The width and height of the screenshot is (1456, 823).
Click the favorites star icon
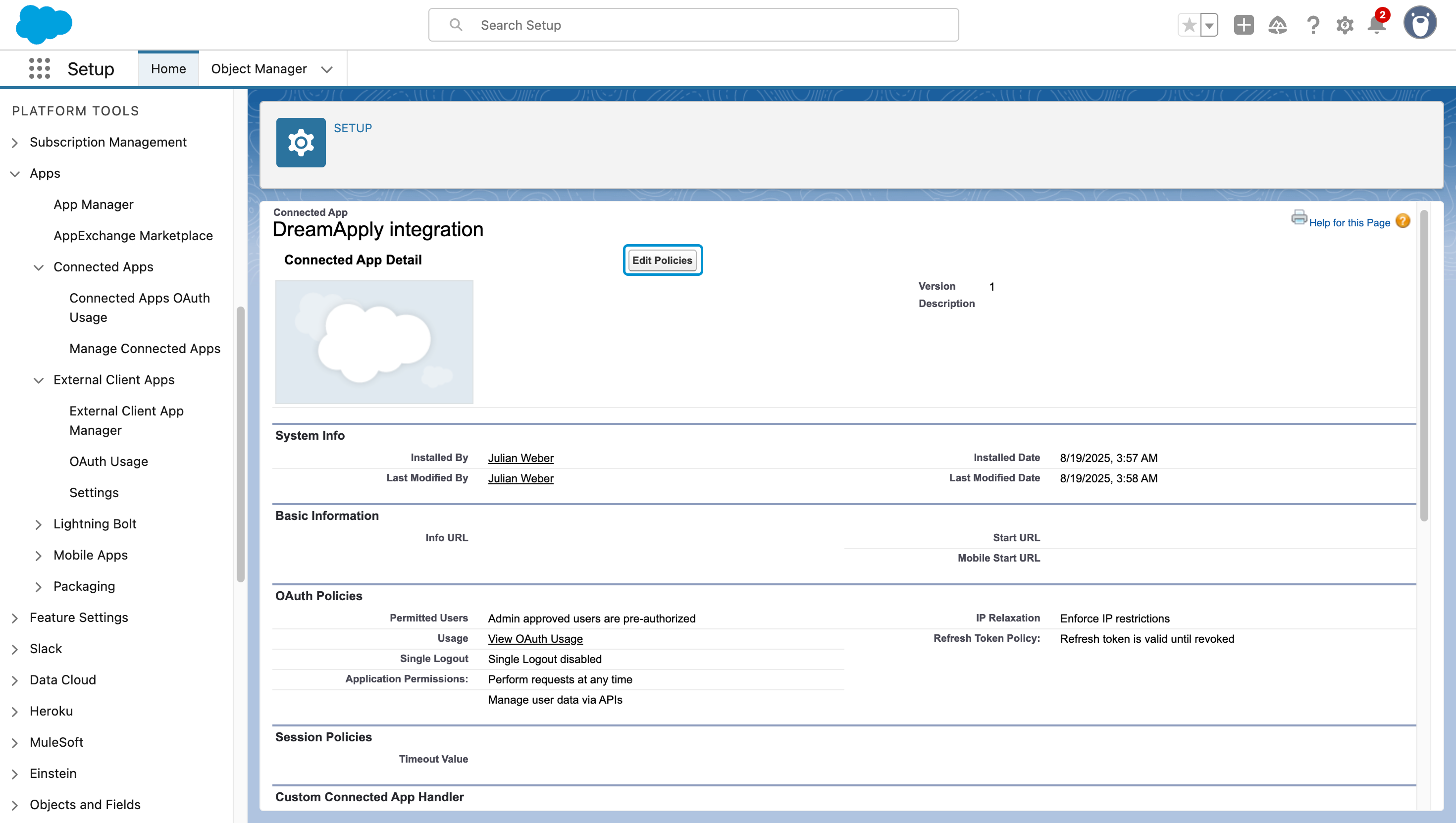(1189, 25)
